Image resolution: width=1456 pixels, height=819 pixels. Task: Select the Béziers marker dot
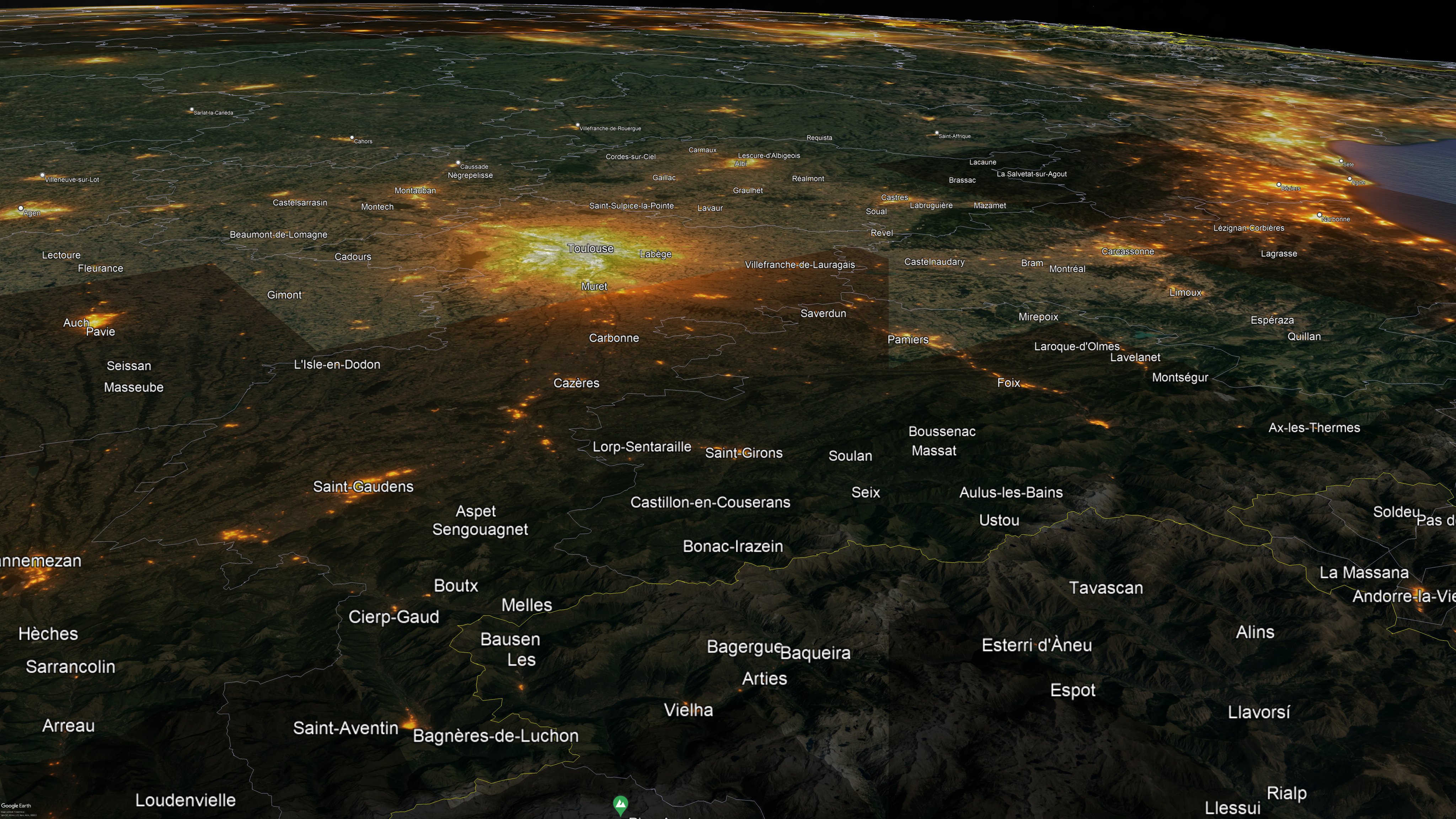coord(1279,184)
